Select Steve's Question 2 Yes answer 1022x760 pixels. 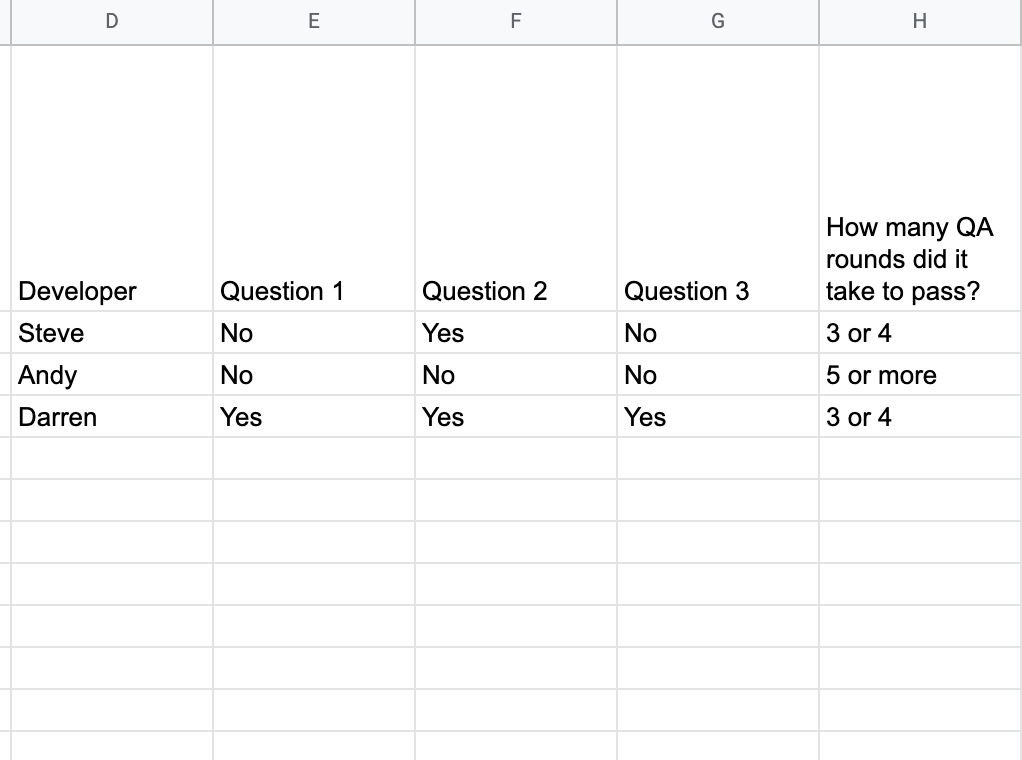pos(516,332)
